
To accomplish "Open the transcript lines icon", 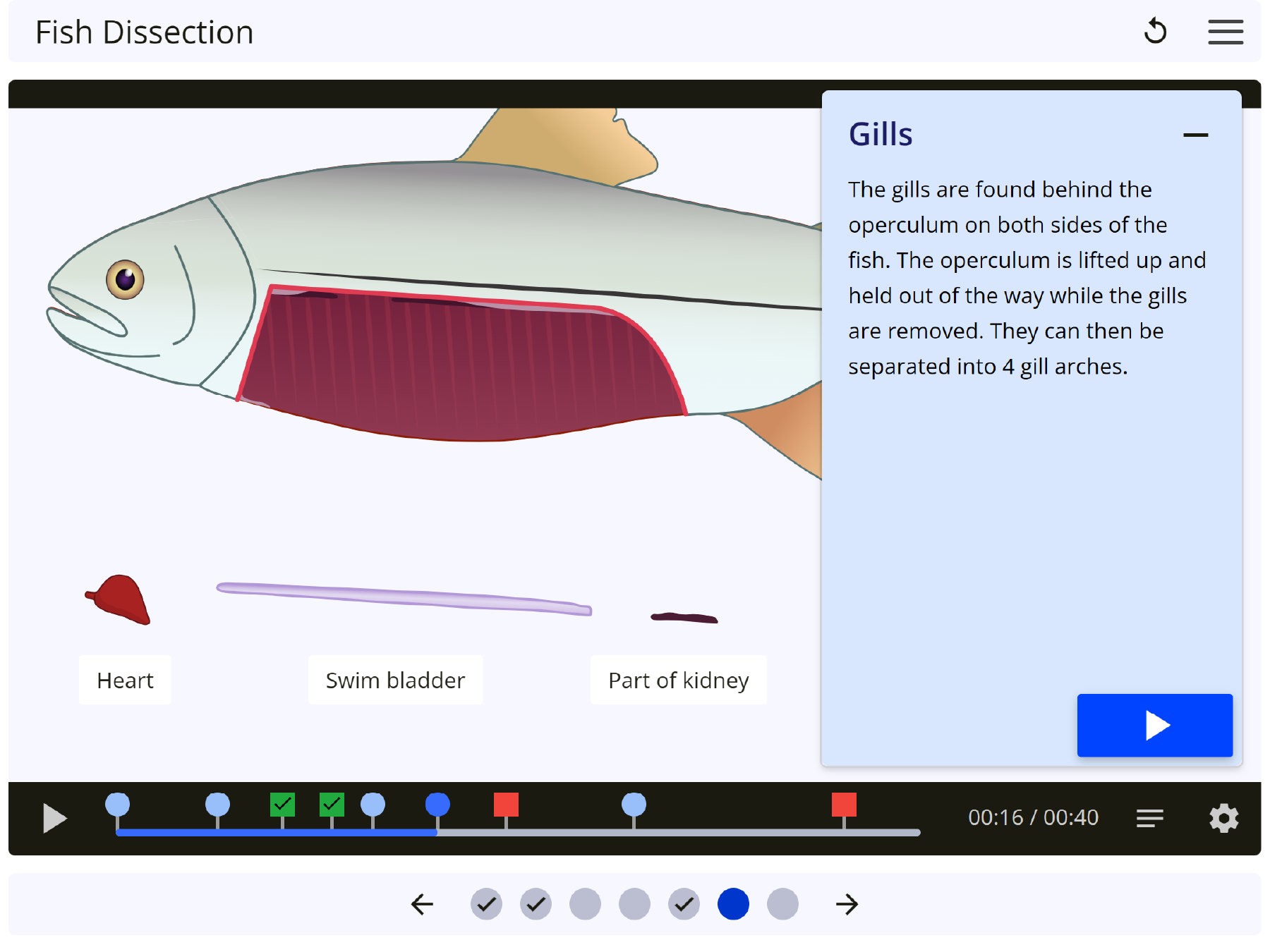I will (x=1149, y=818).
